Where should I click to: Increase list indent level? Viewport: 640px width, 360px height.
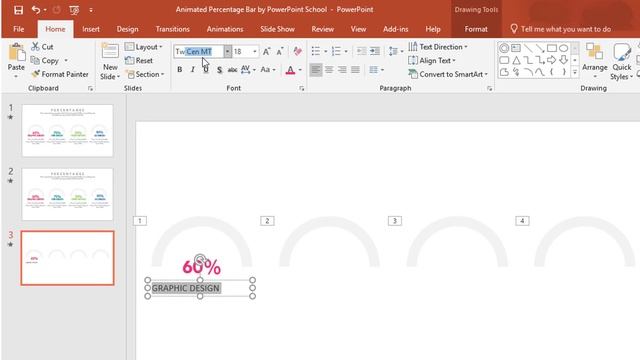click(375, 51)
